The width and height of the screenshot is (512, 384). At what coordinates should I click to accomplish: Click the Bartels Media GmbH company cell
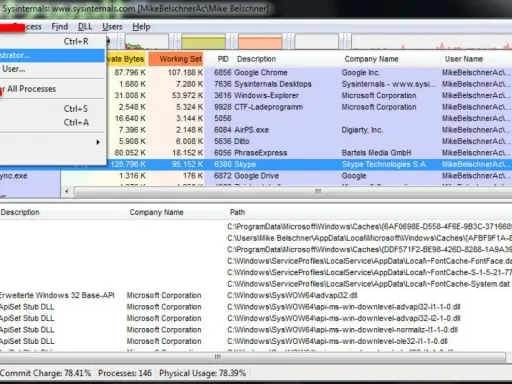pyautogui.click(x=376, y=153)
